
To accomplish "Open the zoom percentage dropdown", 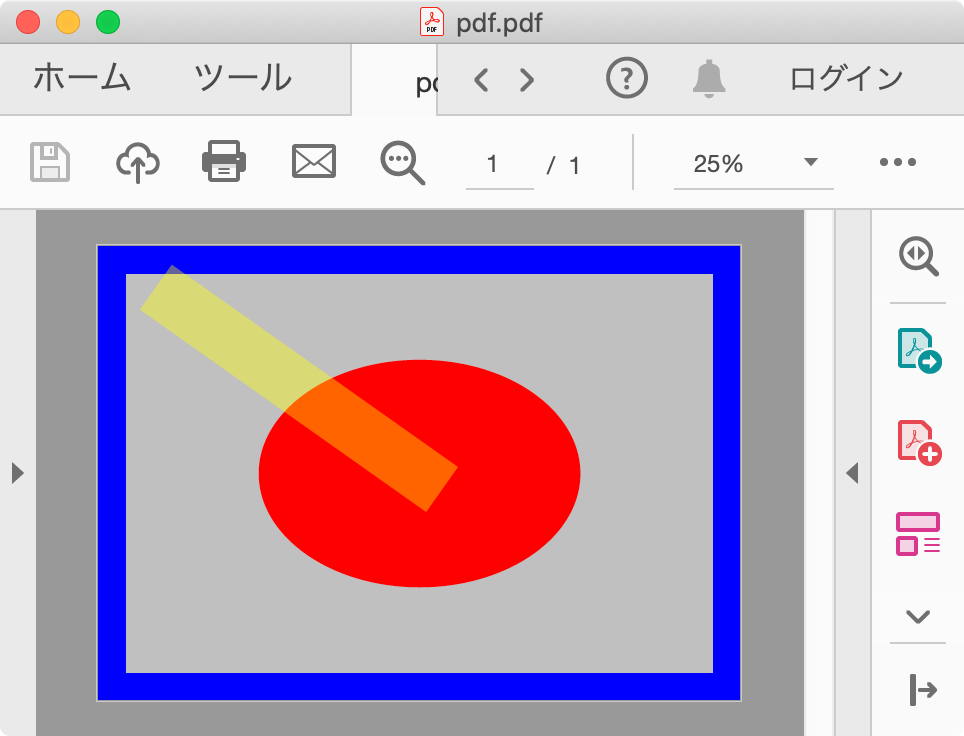I will pos(811,161).
